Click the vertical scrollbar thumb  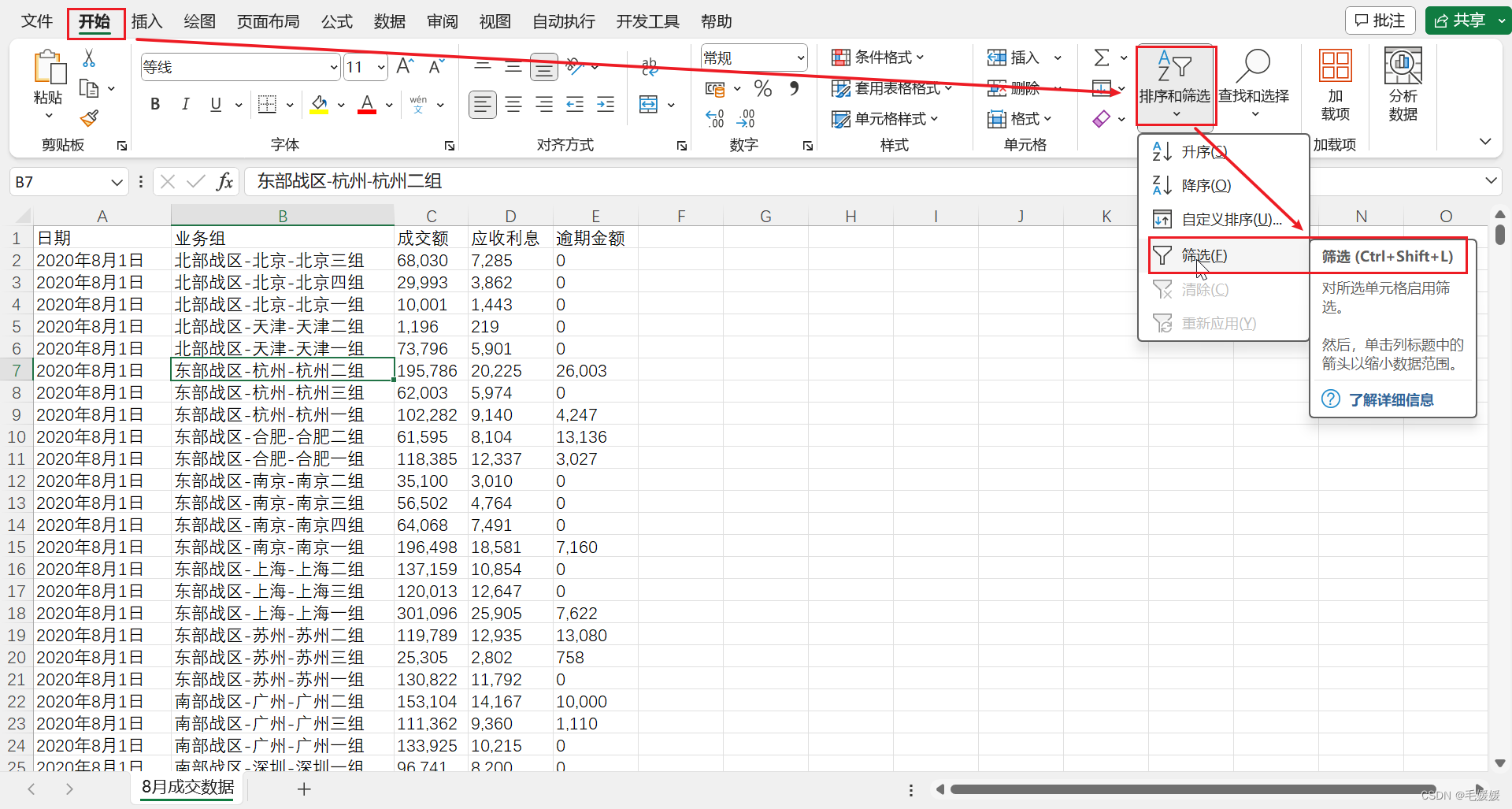tap(1499, 235)
